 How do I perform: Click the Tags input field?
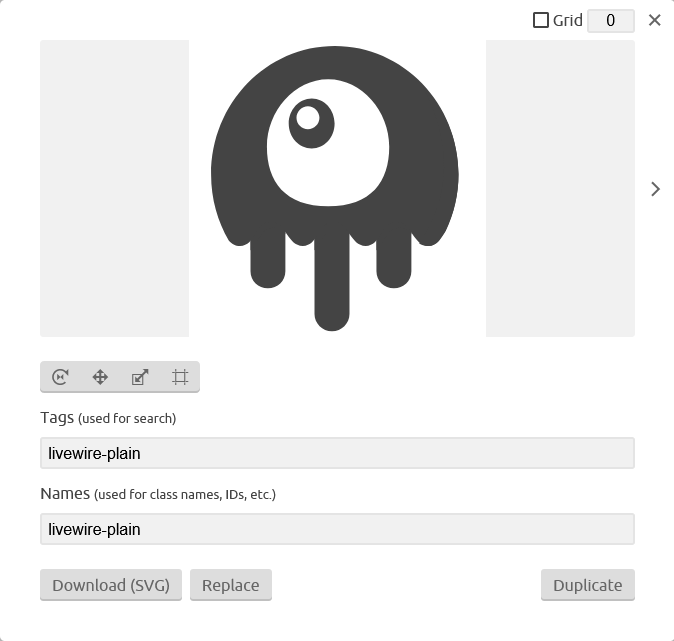point(337,453)
